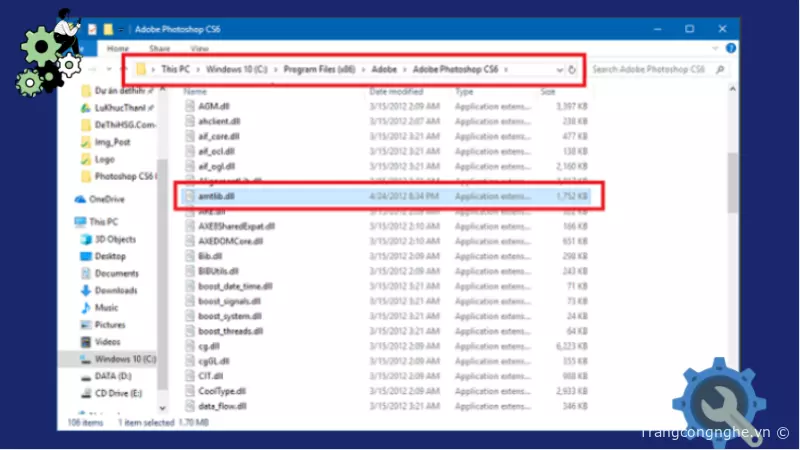Open the Music folder in navigation pane
The width and height of the screenshot is (800, 450).
[x=85, y=307]
